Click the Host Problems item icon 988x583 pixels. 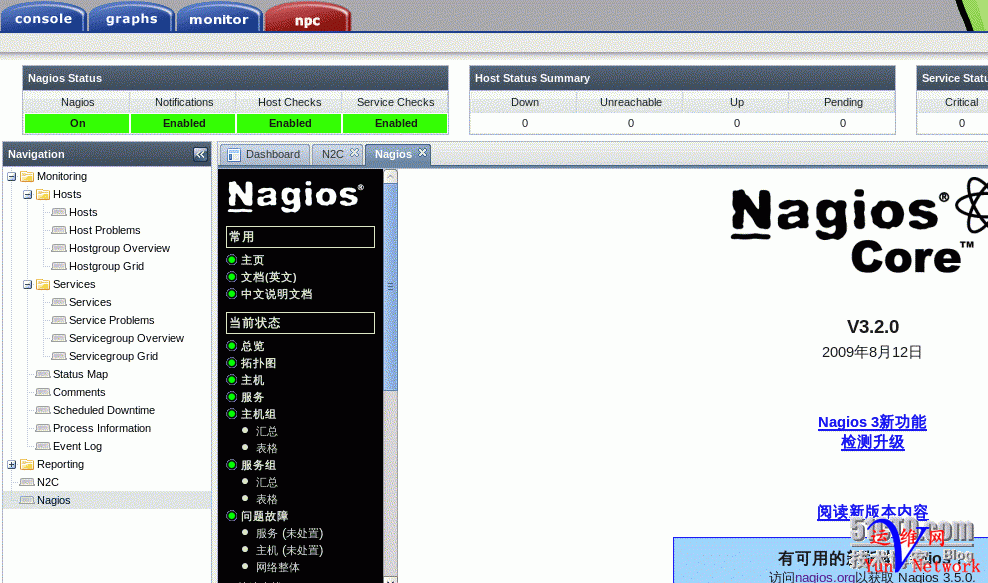[59, 230]
